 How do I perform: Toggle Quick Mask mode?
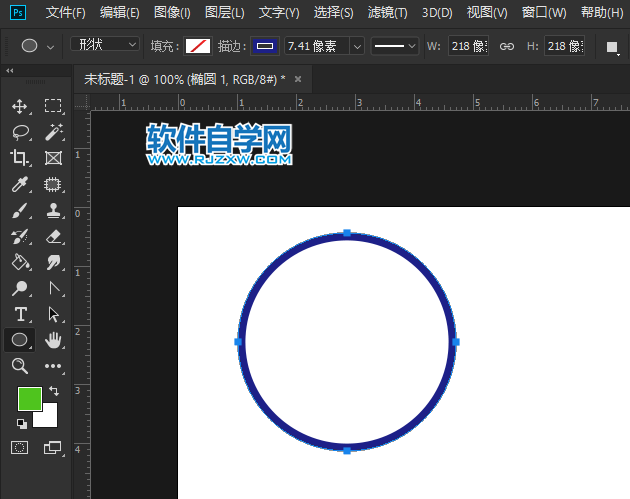[19, 447]
